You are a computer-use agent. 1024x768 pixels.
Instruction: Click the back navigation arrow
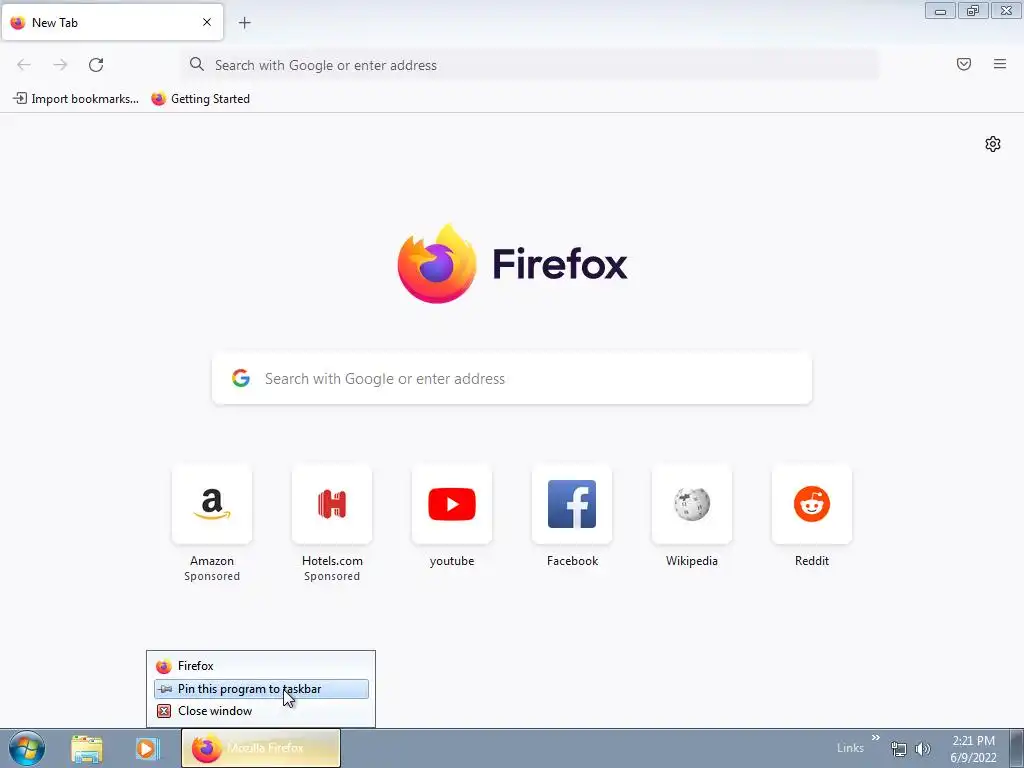(x=24, y=65)
